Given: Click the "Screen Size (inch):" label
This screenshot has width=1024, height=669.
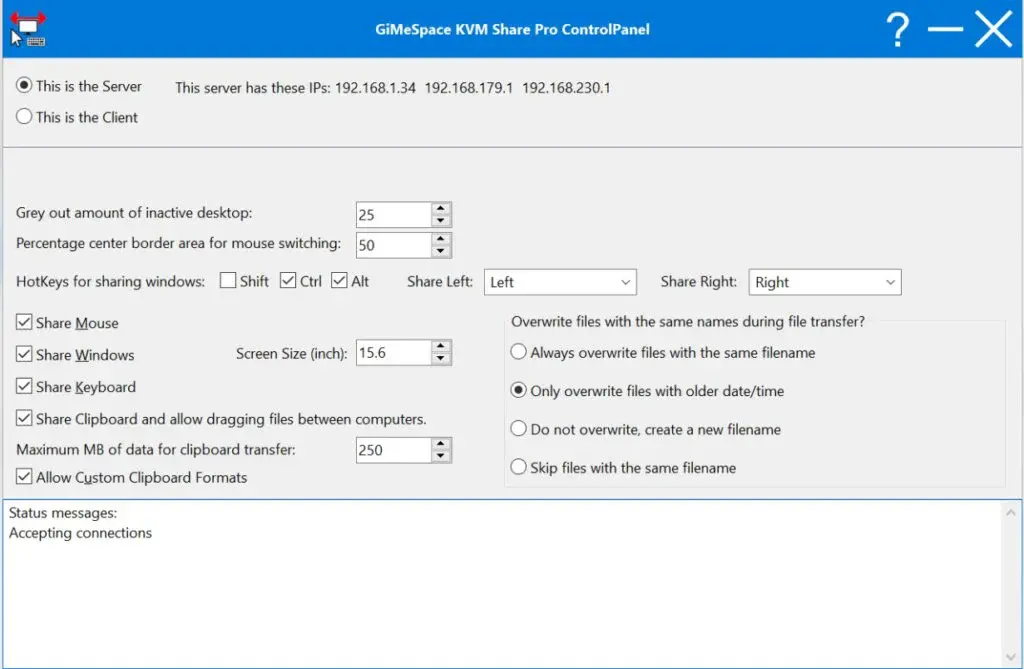Looking at the screenshot, I should pos(291,353).
